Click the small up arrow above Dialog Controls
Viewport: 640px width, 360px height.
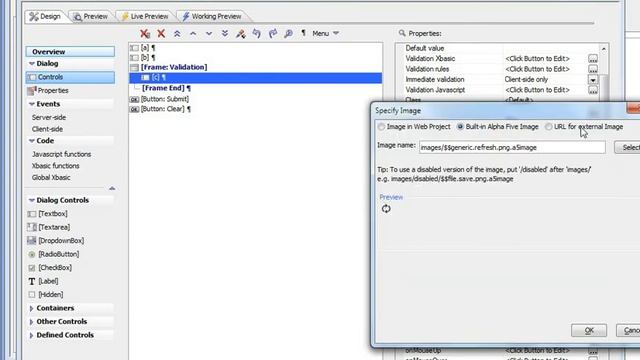(112, 188)
